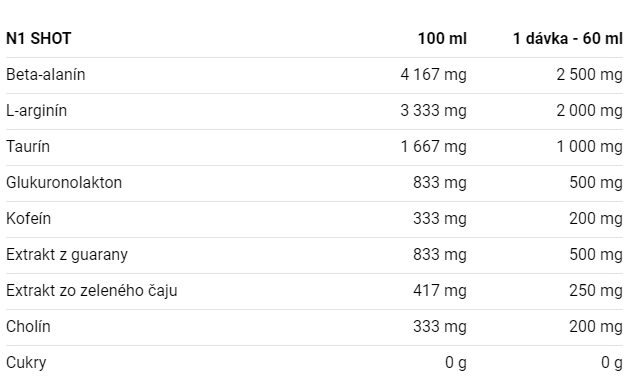This screenshot has height=383, width=636.
Task: Select the 1 000 mg value
Action: [x=590, y=146]
